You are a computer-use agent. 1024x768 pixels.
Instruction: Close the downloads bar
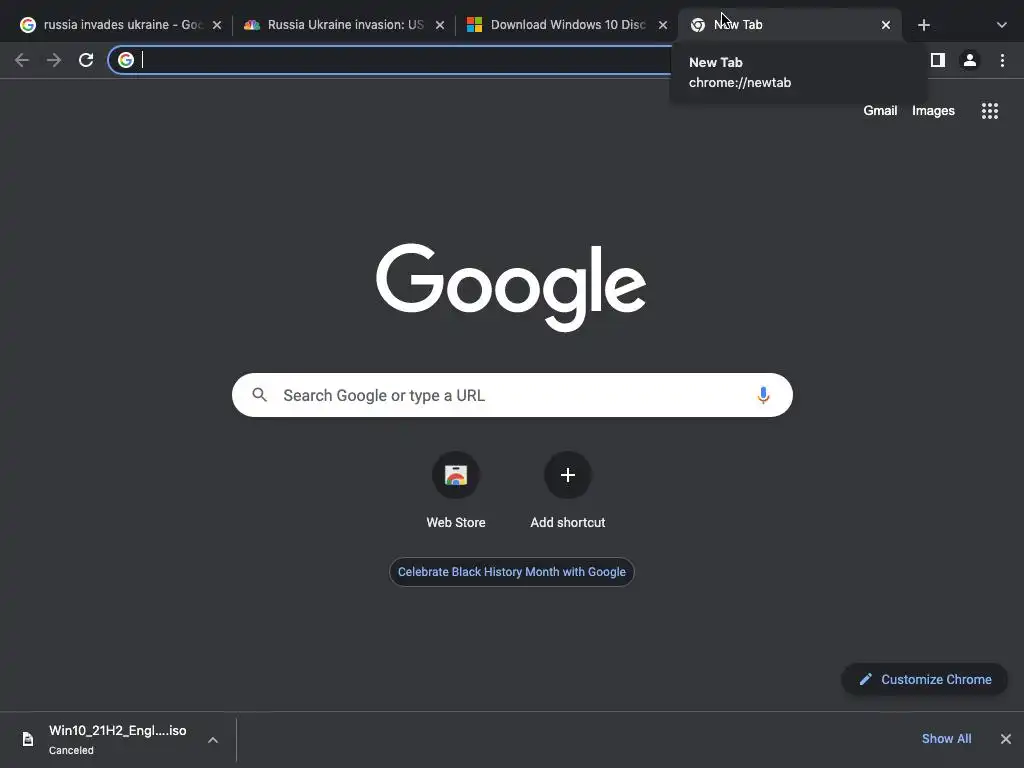click(x=1006, y=739)
